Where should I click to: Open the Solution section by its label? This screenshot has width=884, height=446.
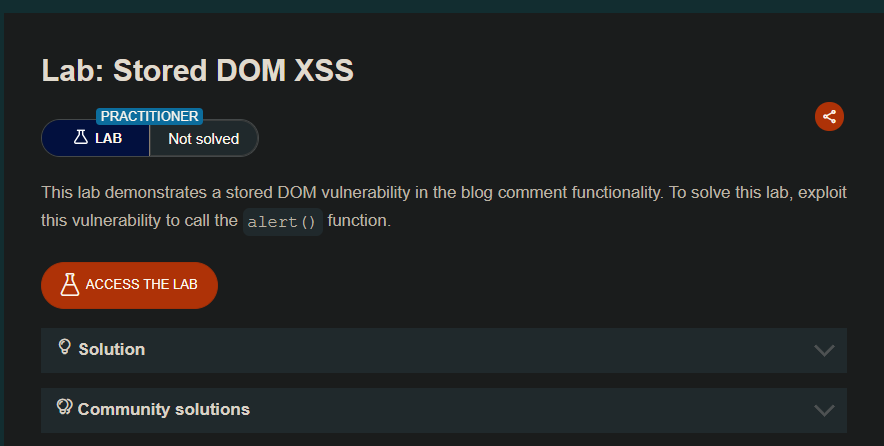click(111, 349)
